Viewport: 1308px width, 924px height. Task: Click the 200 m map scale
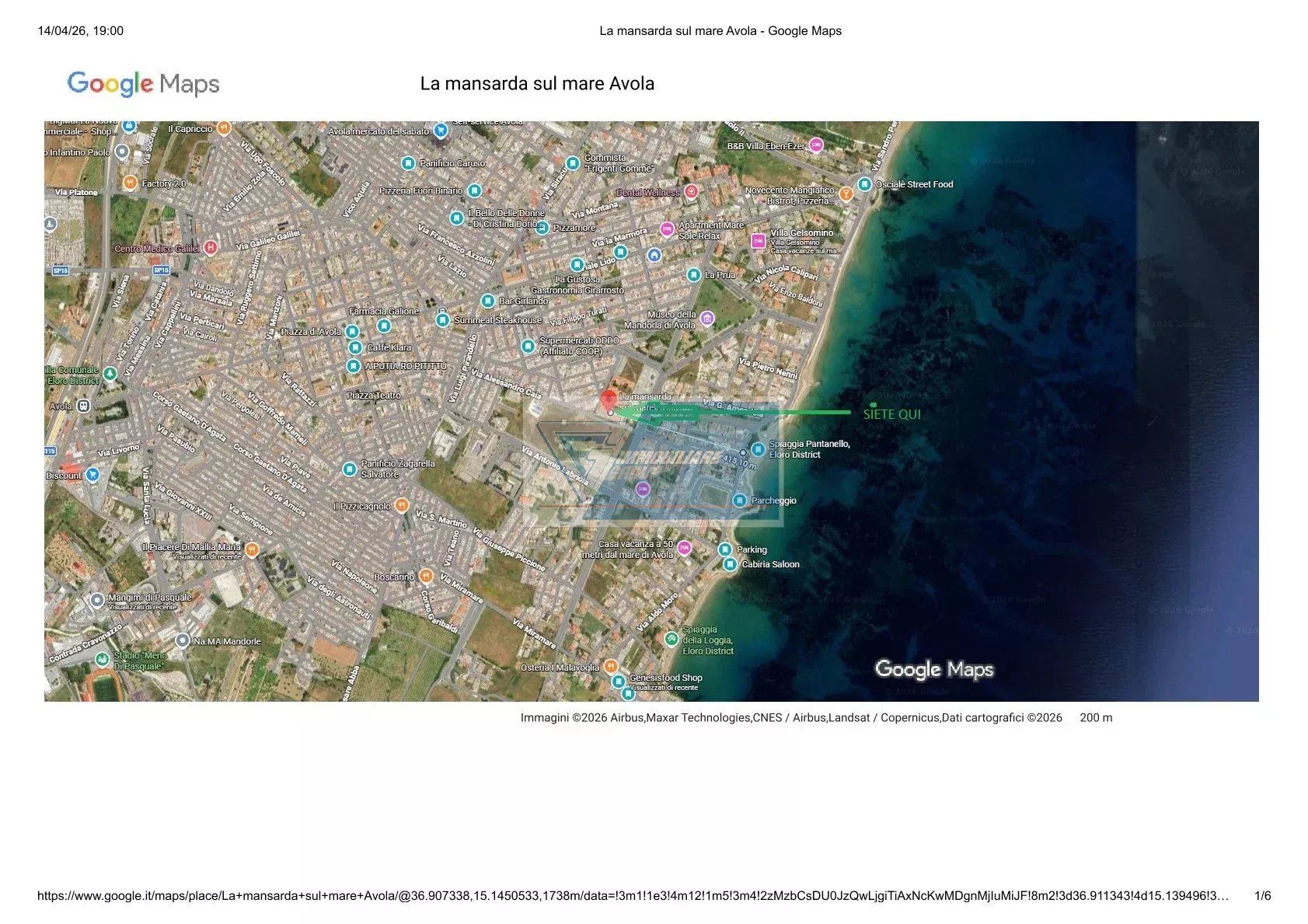tap(1095, 718)
